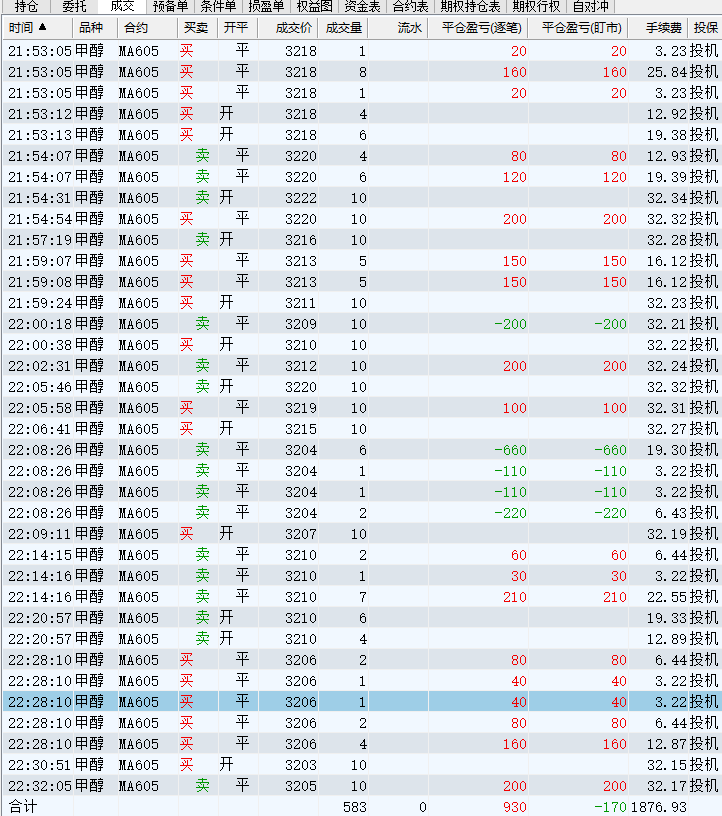This screenshot has width=722, height=816.
Task: Click total mark-to-market -170
Action: 611,807
